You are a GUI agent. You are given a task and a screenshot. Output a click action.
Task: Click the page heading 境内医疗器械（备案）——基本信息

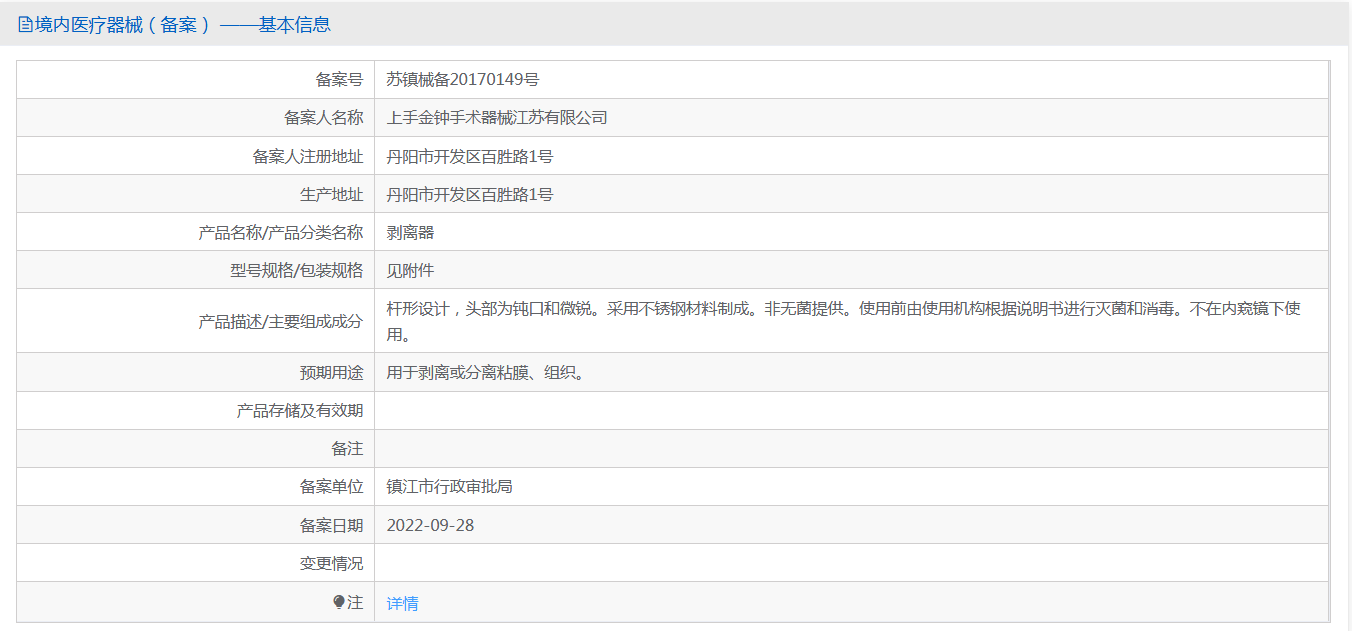pyautogui.click(x=183, y=25)
